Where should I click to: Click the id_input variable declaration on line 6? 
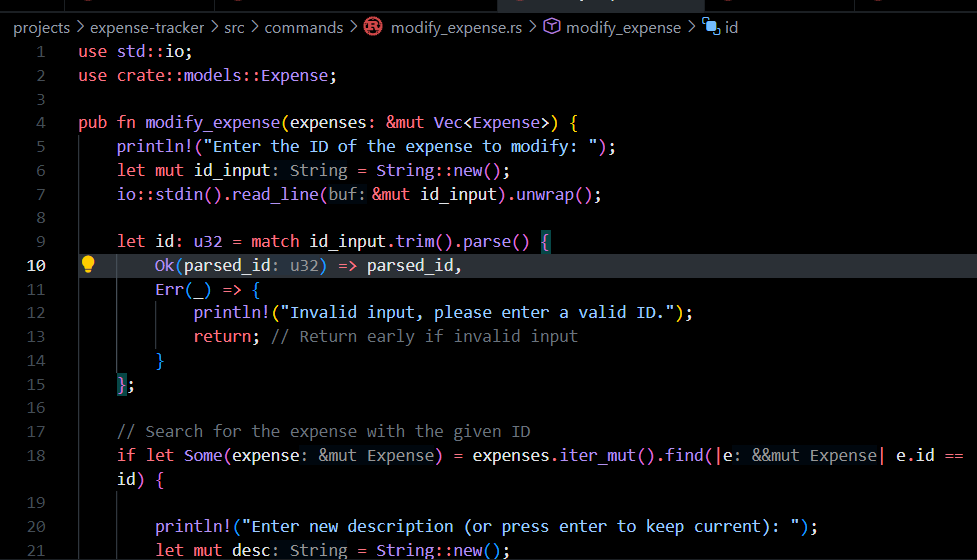[232, 171]
